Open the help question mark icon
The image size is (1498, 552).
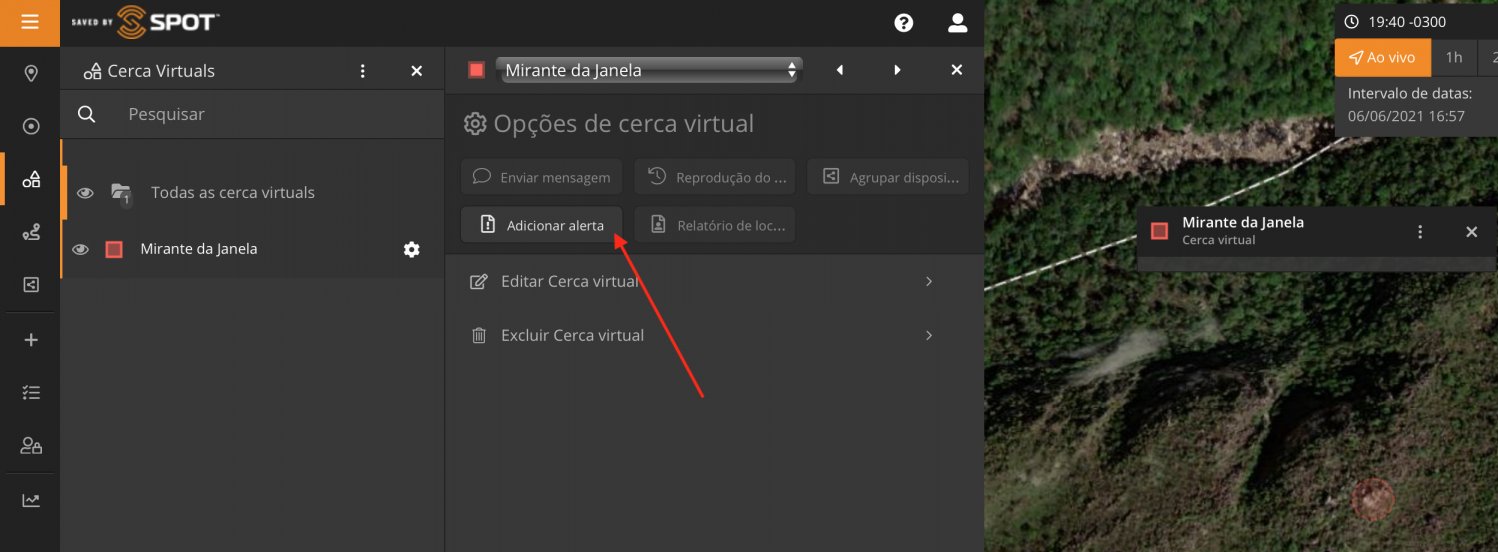point(903,22)
